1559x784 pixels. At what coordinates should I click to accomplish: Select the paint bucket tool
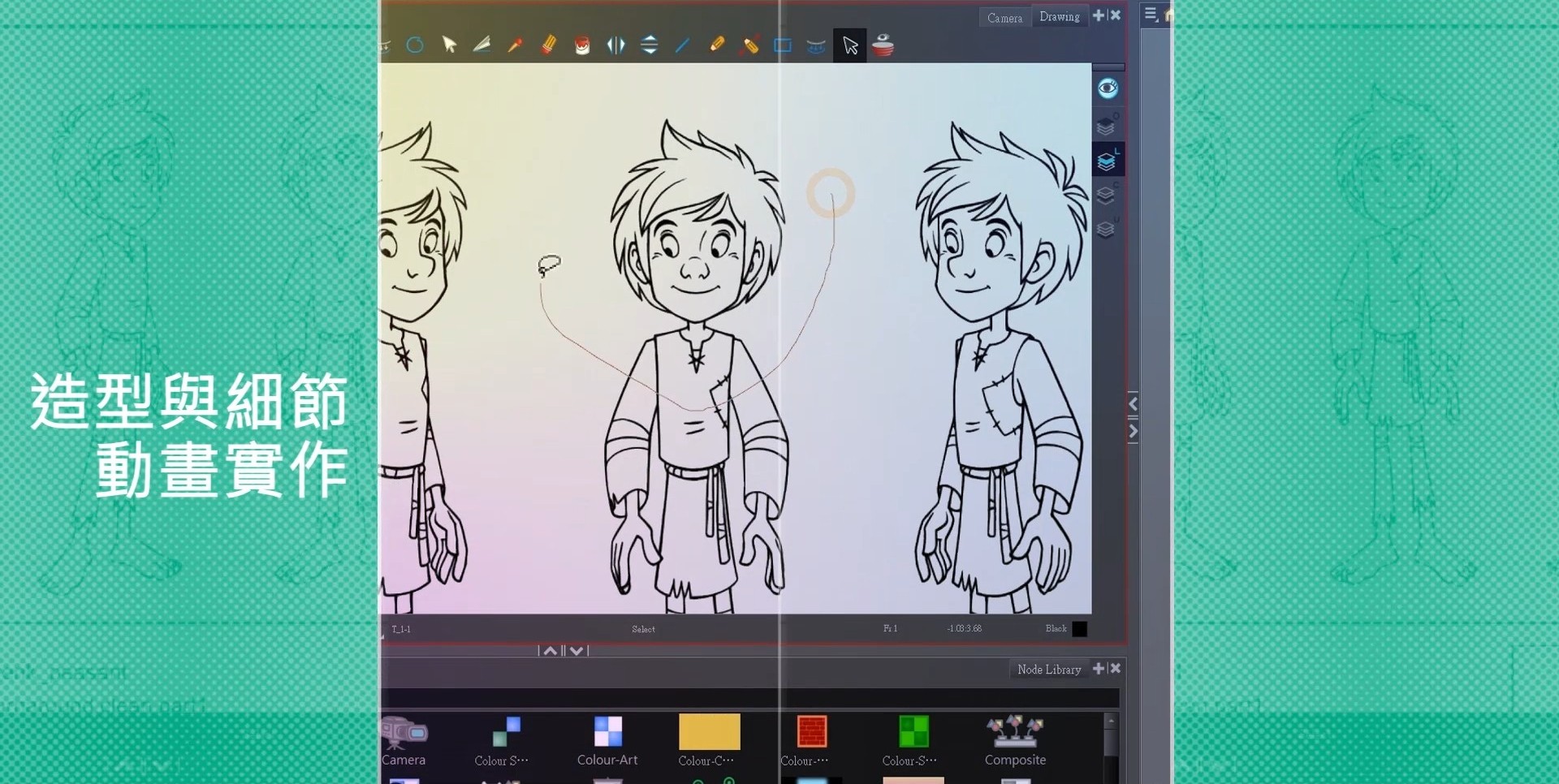[x=582, y=45]
